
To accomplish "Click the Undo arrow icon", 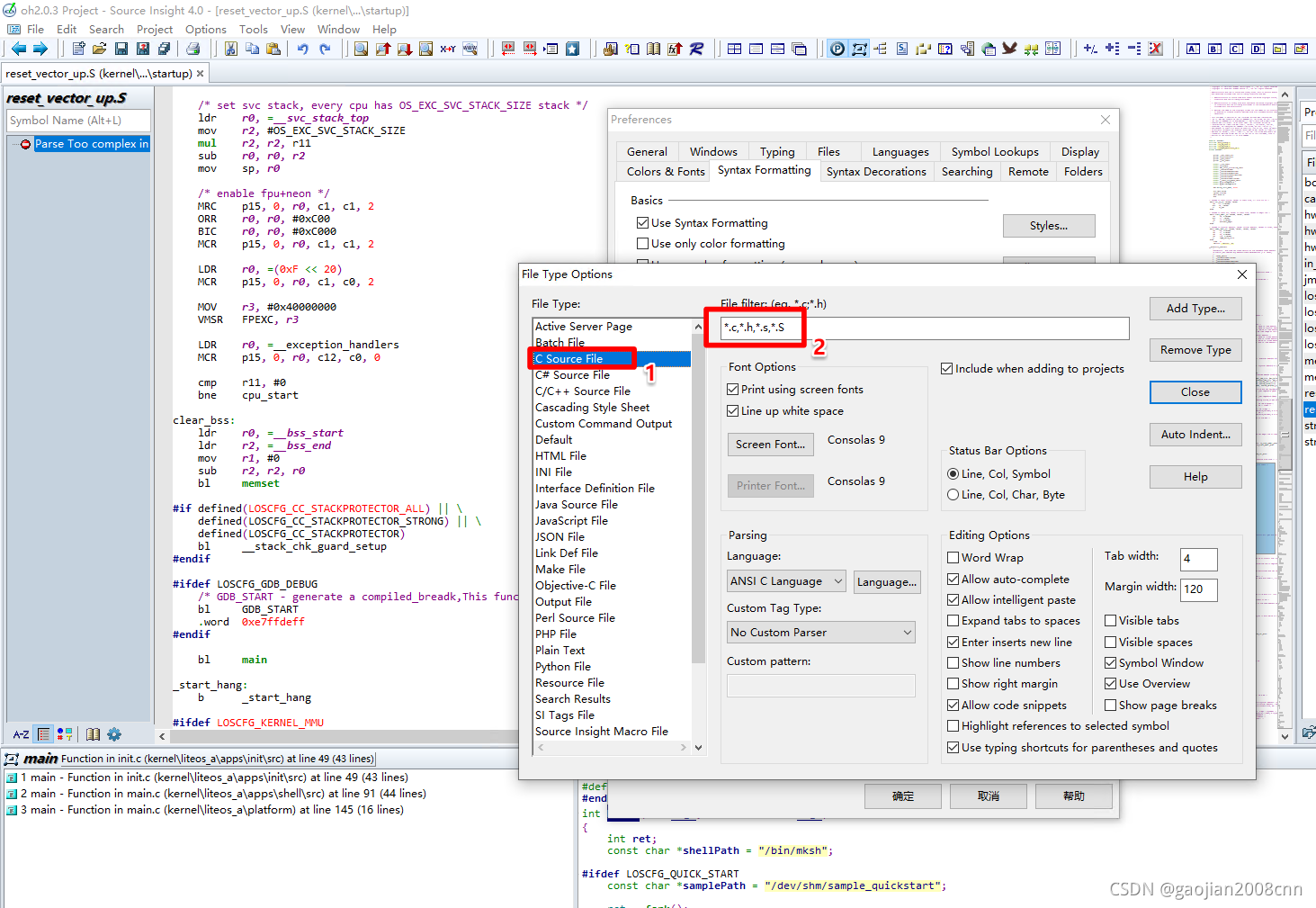I will (x=302, y=49).
